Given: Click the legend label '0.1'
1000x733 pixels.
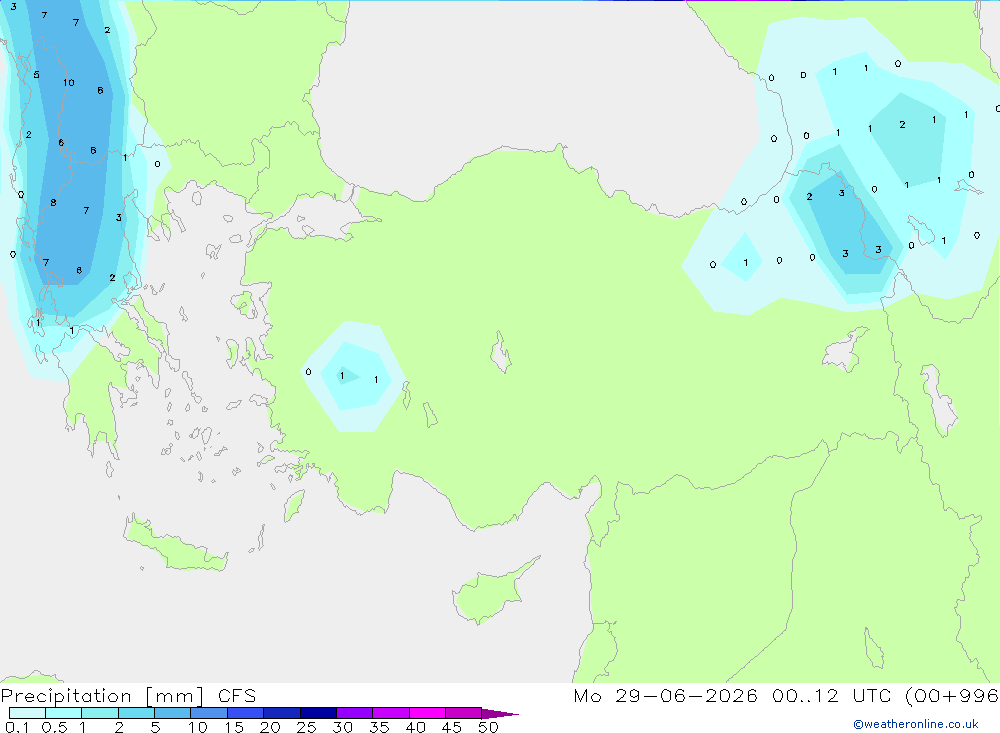Looking at the screenshot, I should click(x=17, y=727).
